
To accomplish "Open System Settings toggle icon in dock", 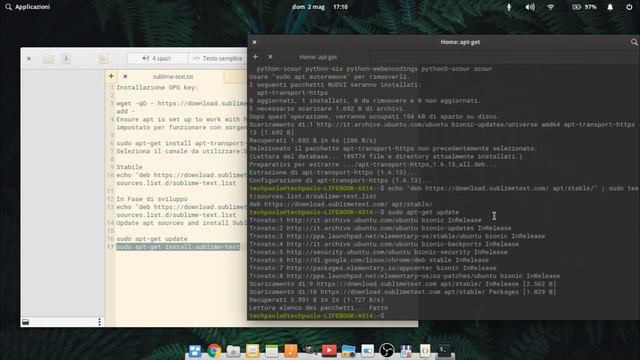I will (367, 351).
